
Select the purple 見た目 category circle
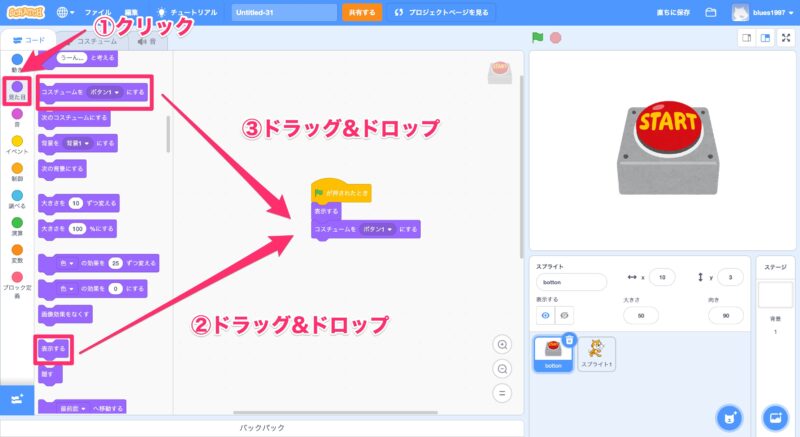16,87
